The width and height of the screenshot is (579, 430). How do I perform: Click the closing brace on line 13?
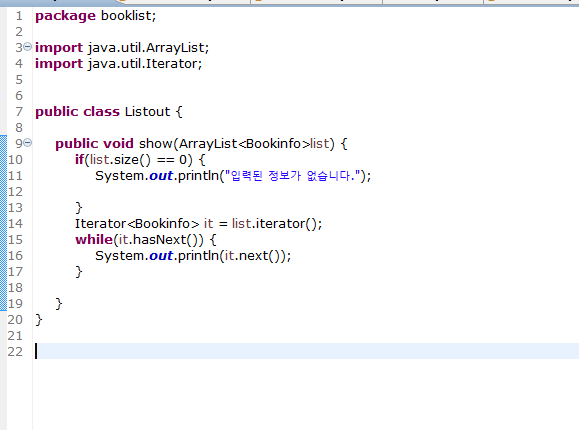click(x=79, y=208)
